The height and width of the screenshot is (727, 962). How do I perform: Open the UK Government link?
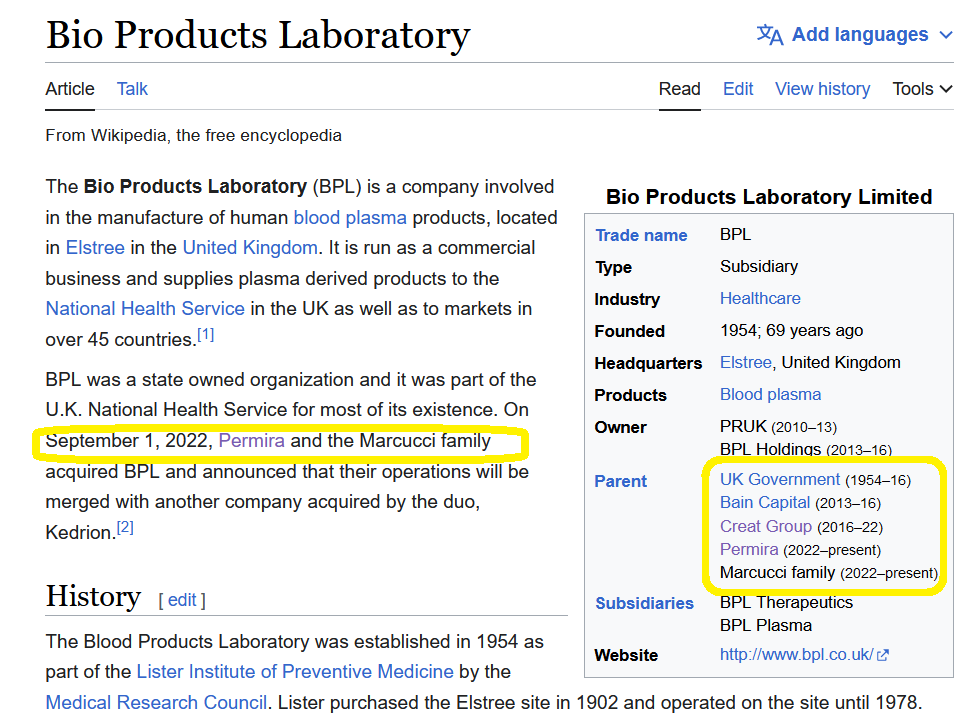pos(780,479)
